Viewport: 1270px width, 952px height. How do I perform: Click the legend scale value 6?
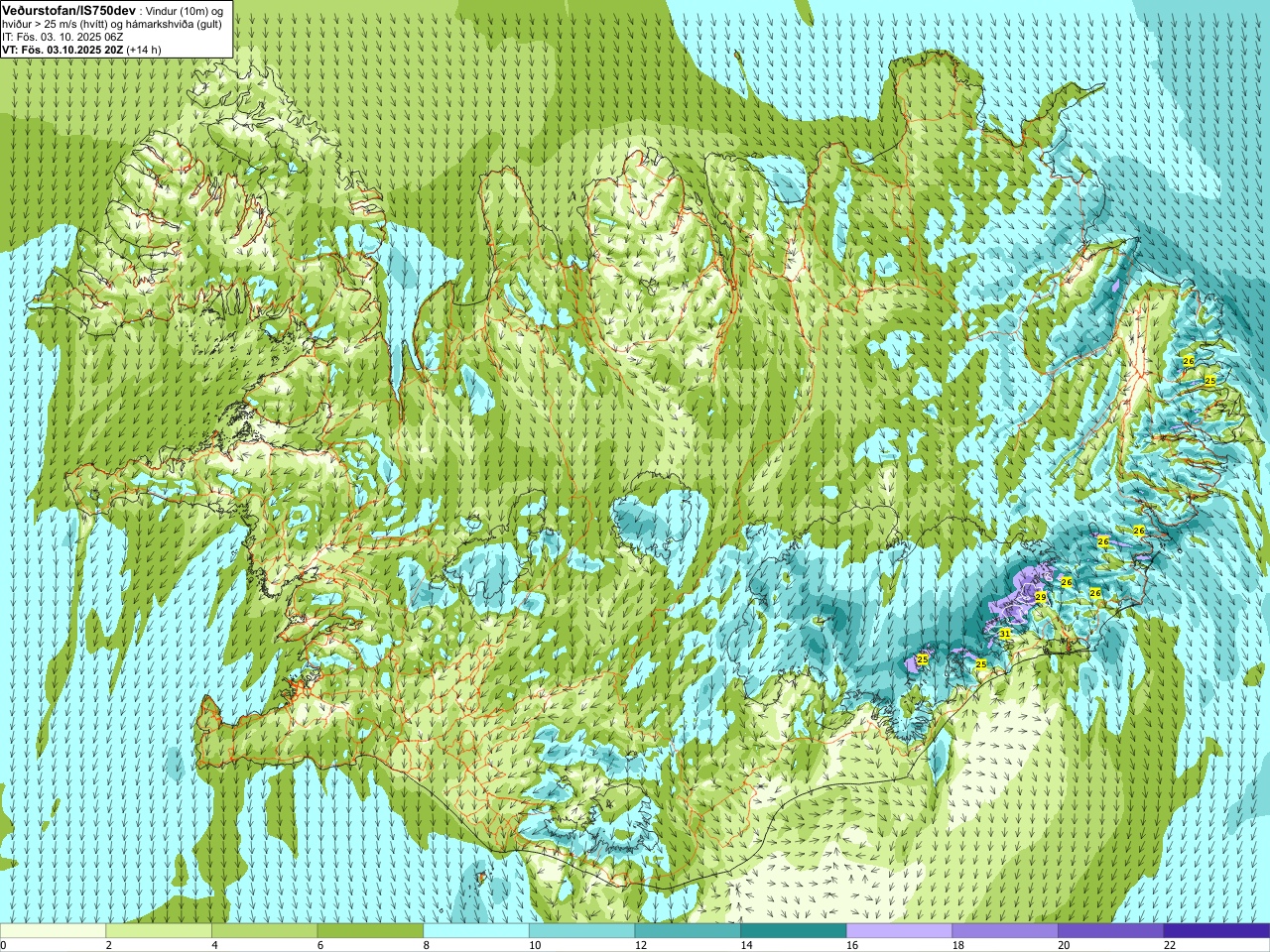[x=319, y=945]
